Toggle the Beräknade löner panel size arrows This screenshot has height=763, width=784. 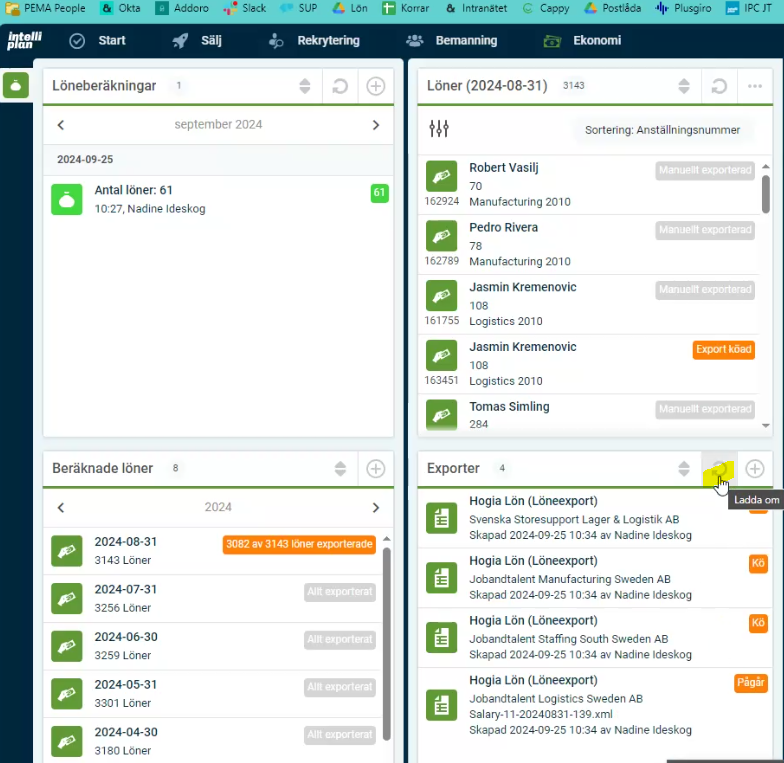[x=340, y=468]
